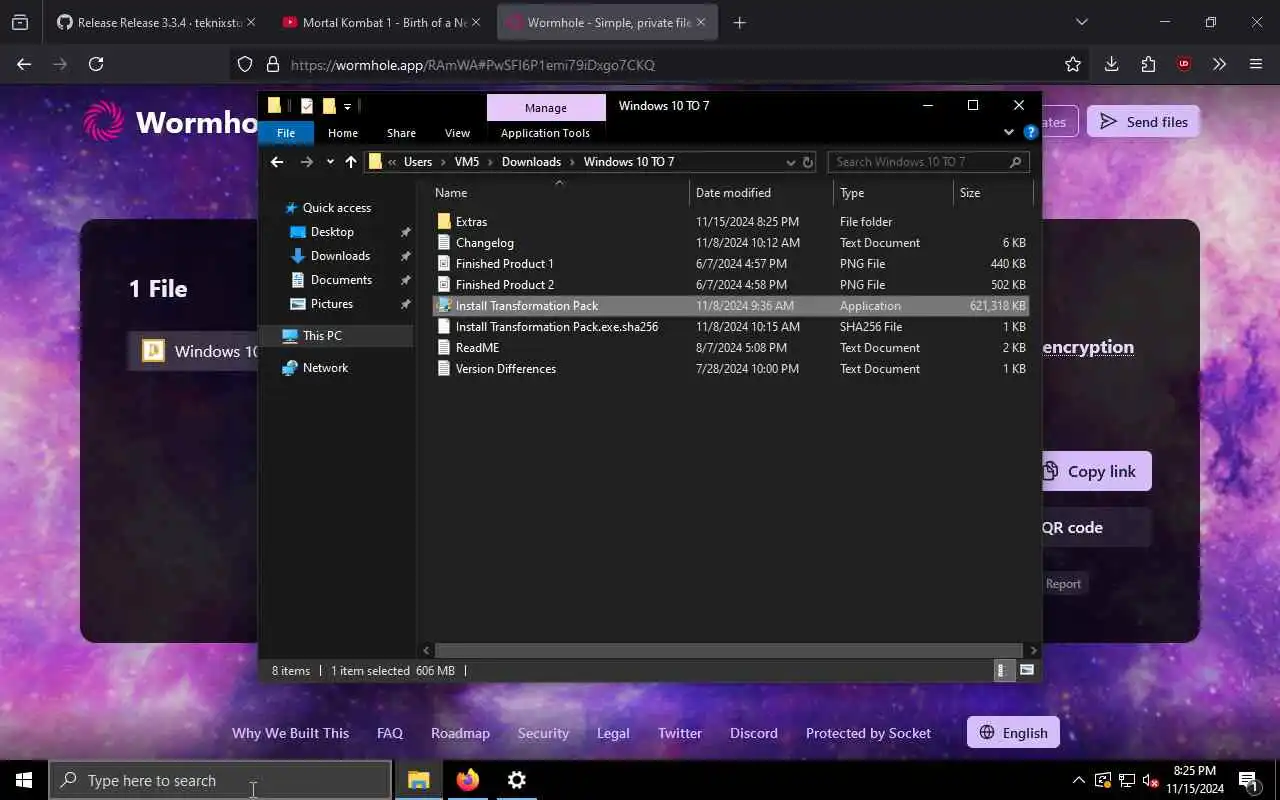Switch to the Home ribbon tab
The width and height of the screenshot is (1280, 800).
[x=343, y=133]
